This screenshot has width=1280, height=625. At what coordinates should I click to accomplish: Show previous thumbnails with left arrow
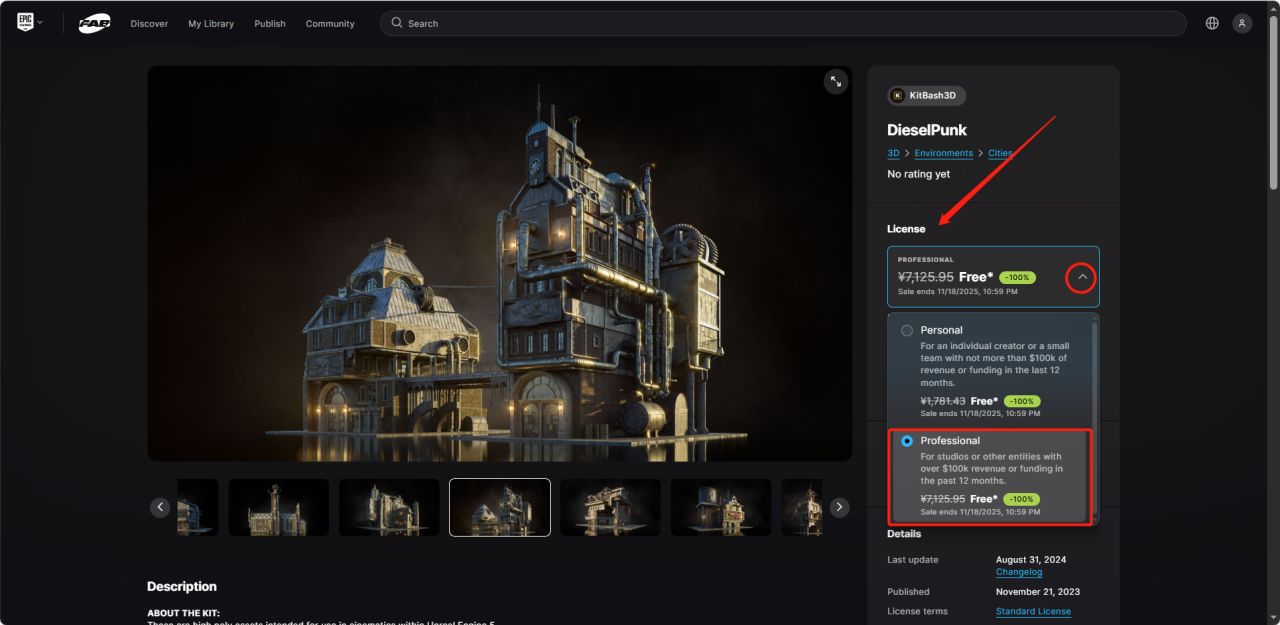160,507
